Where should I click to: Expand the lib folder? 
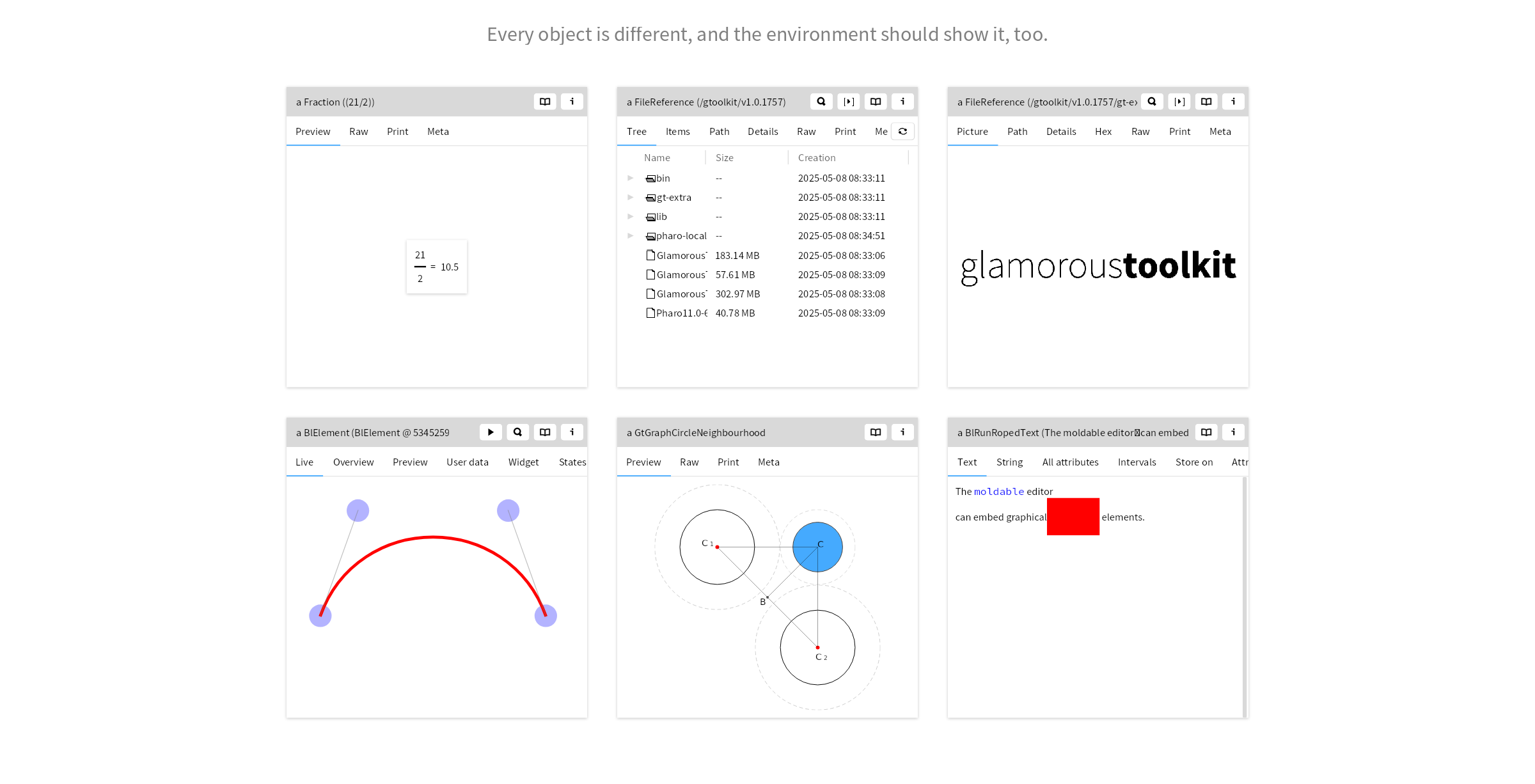tap(630, 216)
